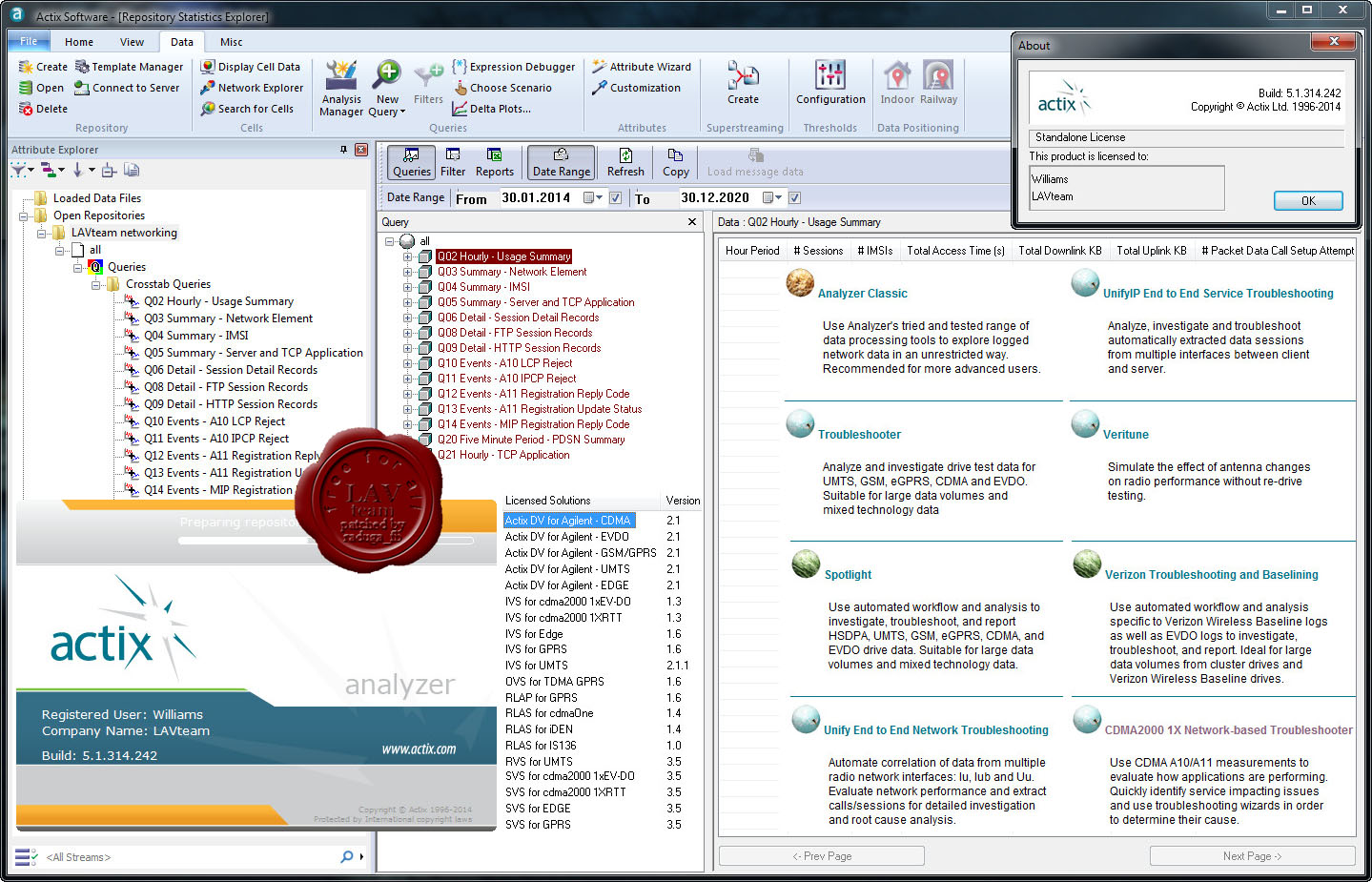The image size is (1372, 882).
Task: Switch to the Data ribbon tab
Action: click(182, 42)
